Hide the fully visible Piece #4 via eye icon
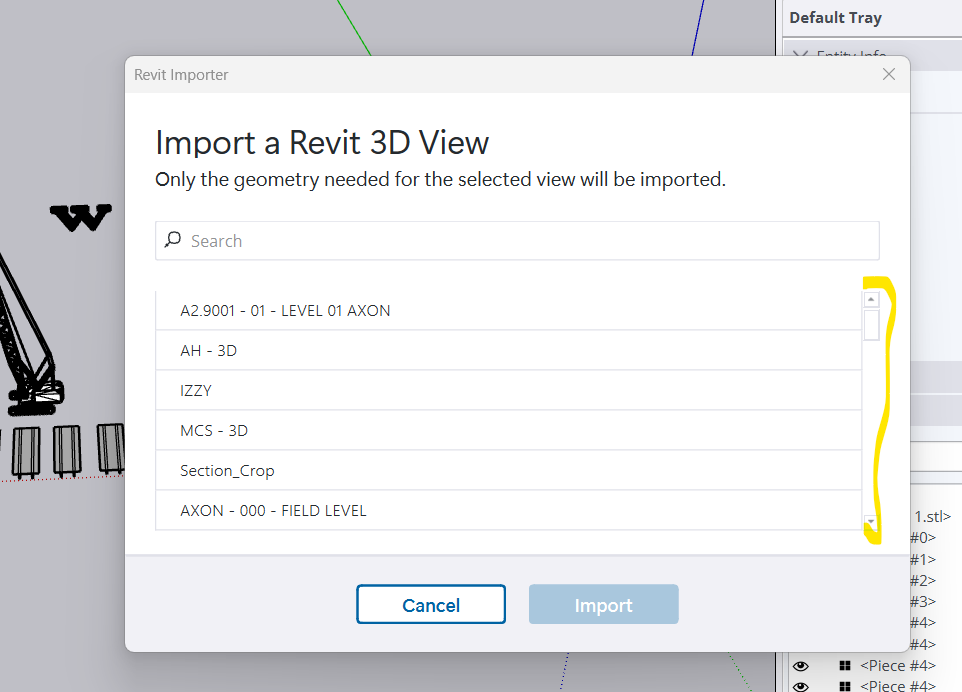Viewport: 962px width, 692px height. pos(801,666)
